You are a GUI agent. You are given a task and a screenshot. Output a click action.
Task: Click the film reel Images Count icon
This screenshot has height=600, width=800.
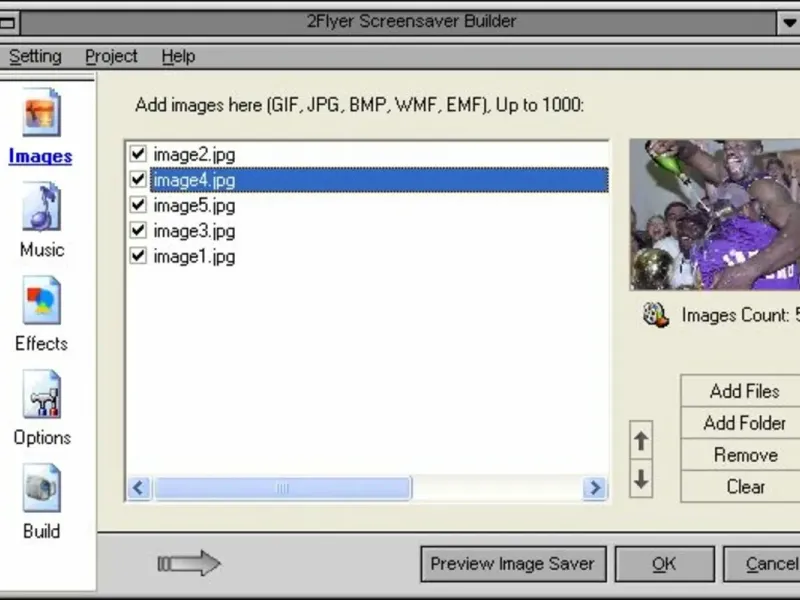[655, 315]
